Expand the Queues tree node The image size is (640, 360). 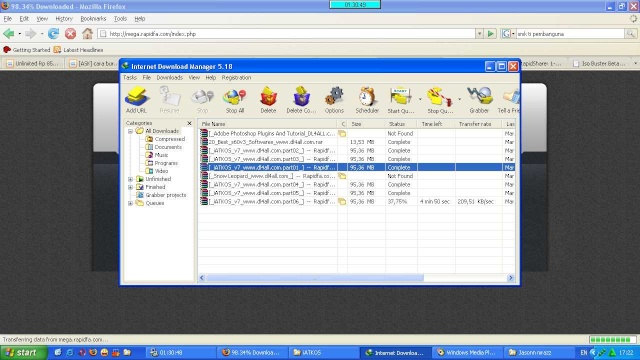point(130,203)
